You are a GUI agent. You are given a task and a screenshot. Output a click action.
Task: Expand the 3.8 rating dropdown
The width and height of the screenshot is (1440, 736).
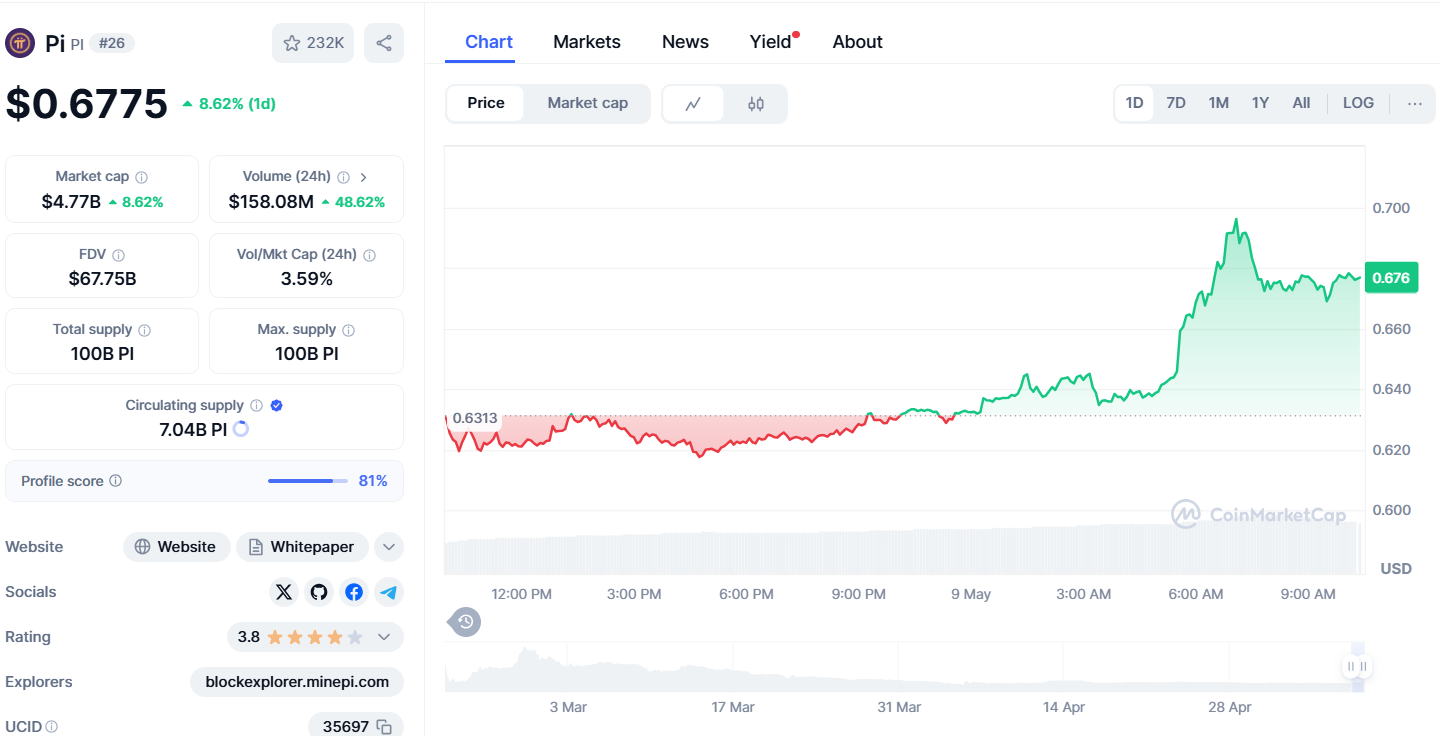pos(384,637)
